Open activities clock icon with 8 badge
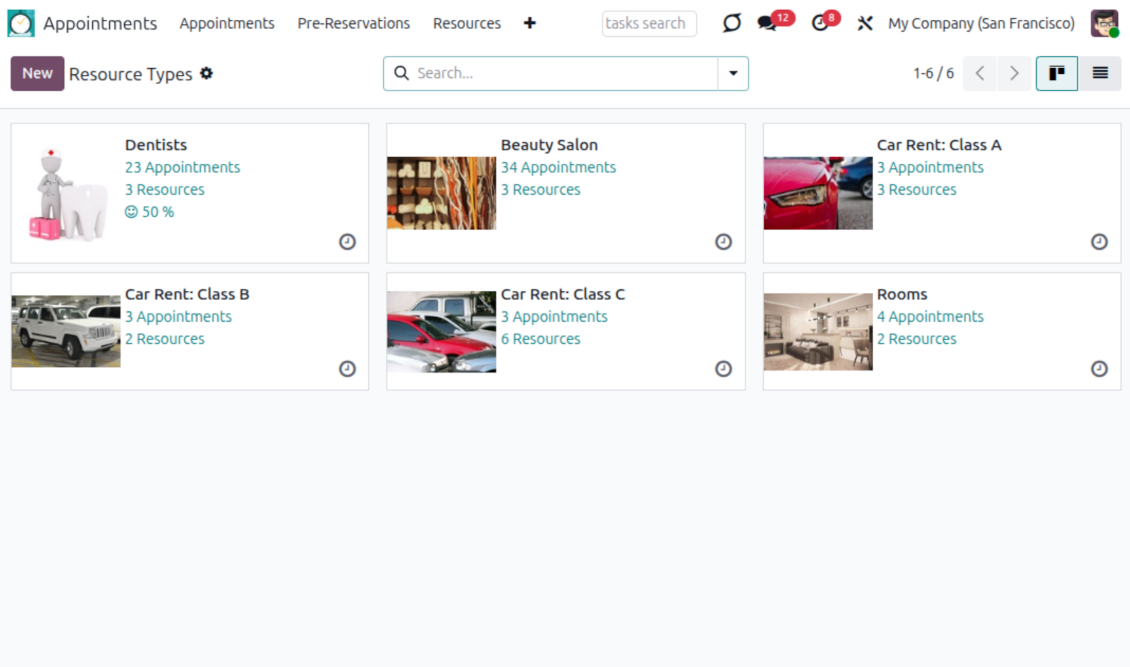The height and width of the screenshot is (667, 1130). [821, 23]
